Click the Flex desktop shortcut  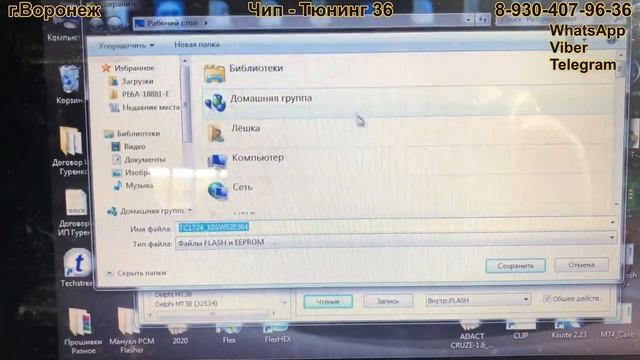[229, 334]
